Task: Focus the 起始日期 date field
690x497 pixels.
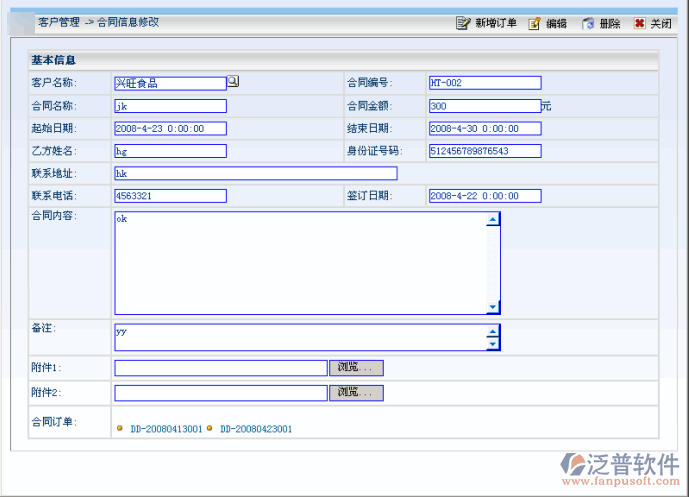Action: 170,128
